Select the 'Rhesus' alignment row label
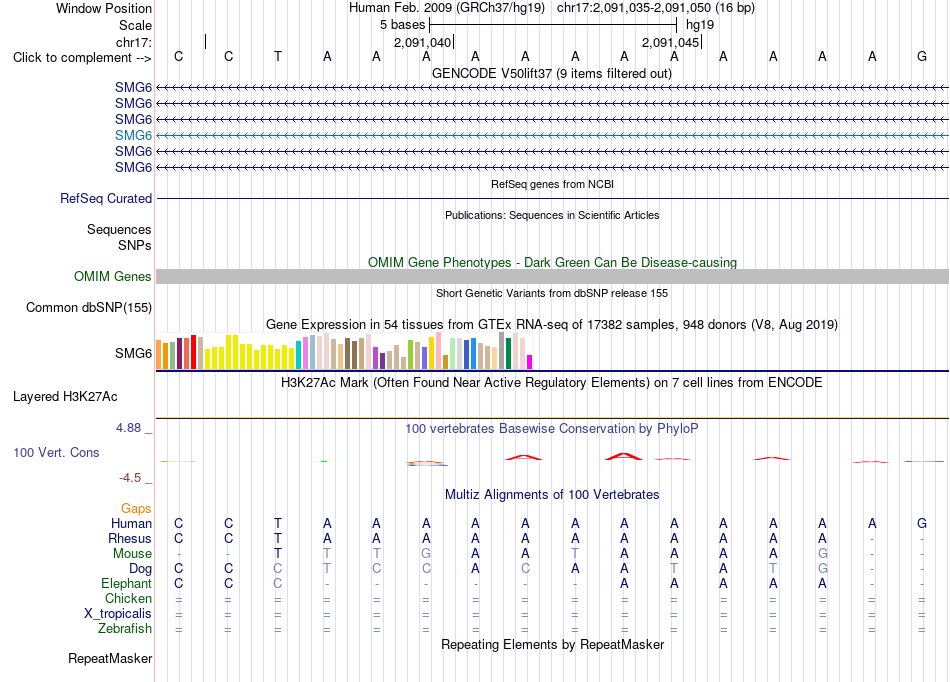950x682 pixels. tap(130, 538)
